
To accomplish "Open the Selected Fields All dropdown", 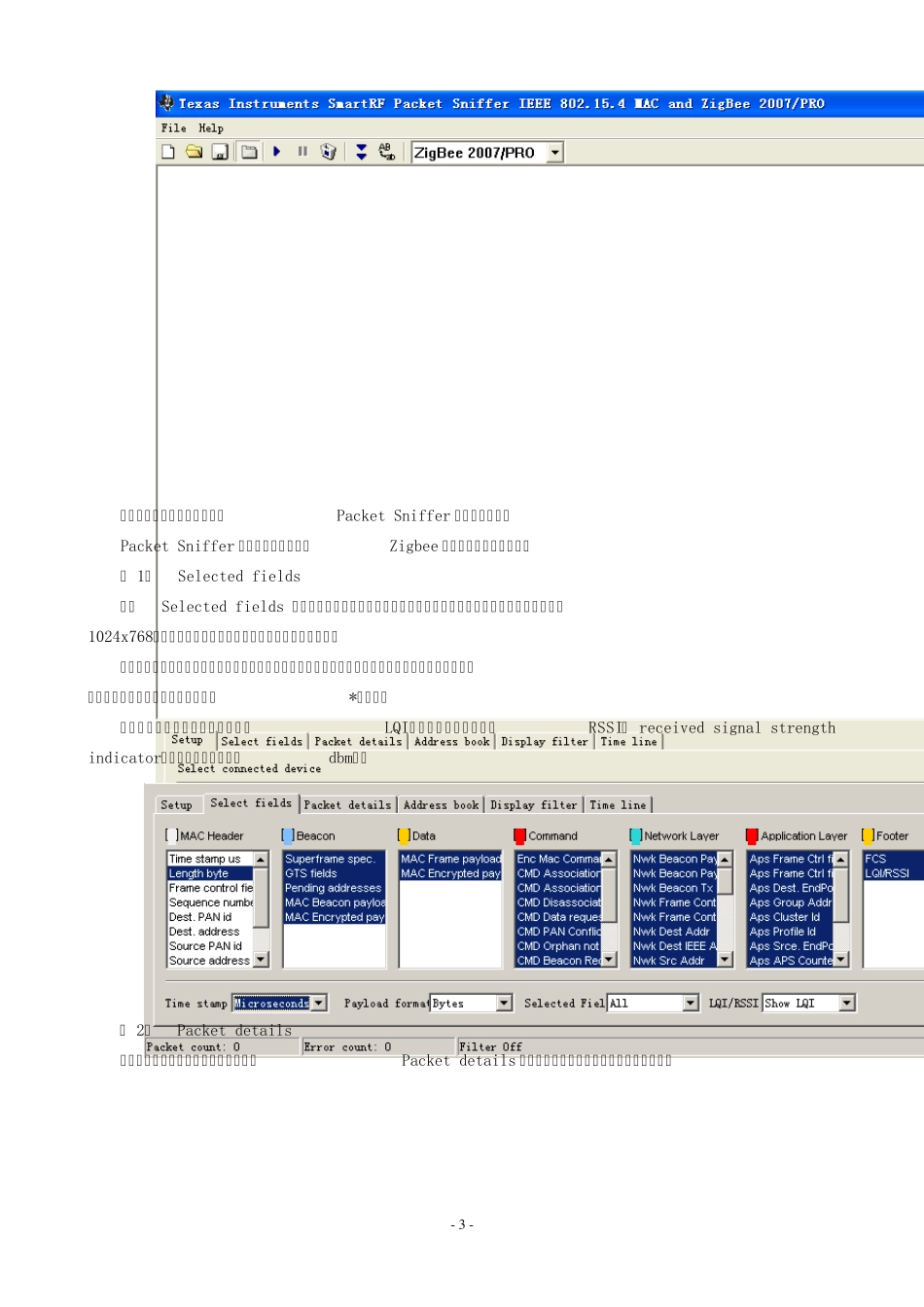I will click(x=691, y=1003).
